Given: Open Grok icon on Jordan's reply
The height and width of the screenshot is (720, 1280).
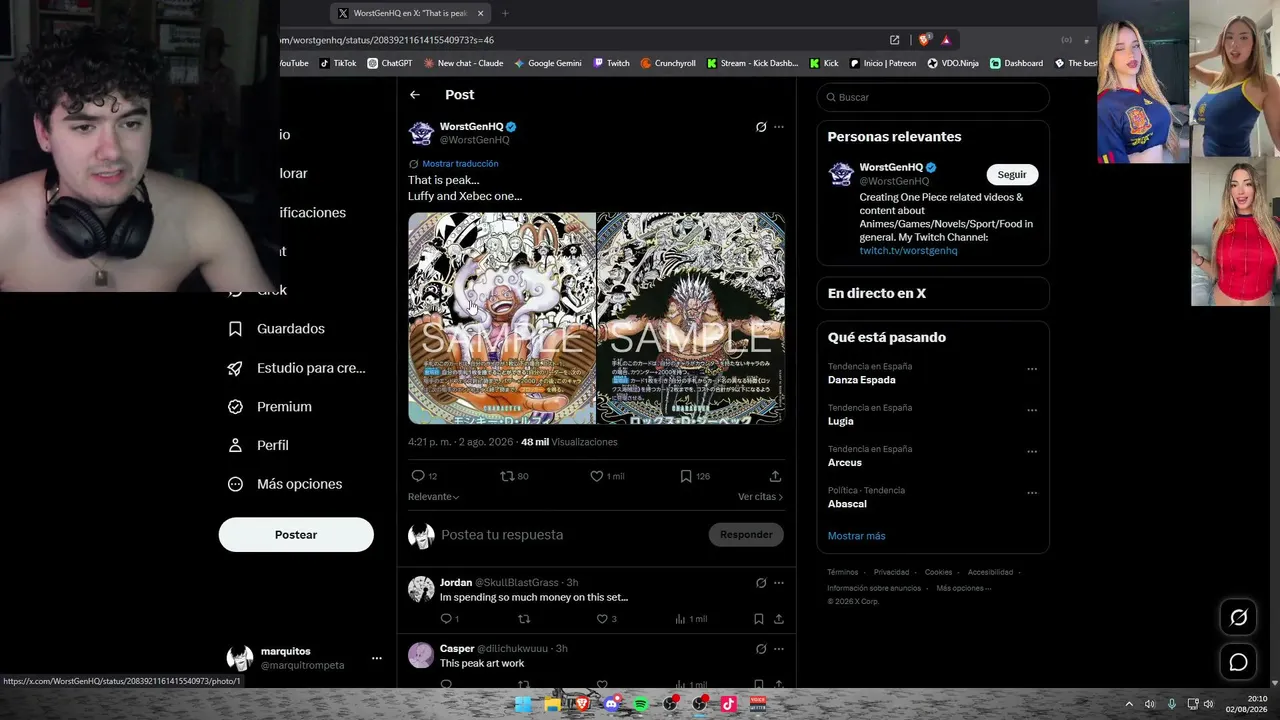Looking at the screenshot, I should [761, 583].
